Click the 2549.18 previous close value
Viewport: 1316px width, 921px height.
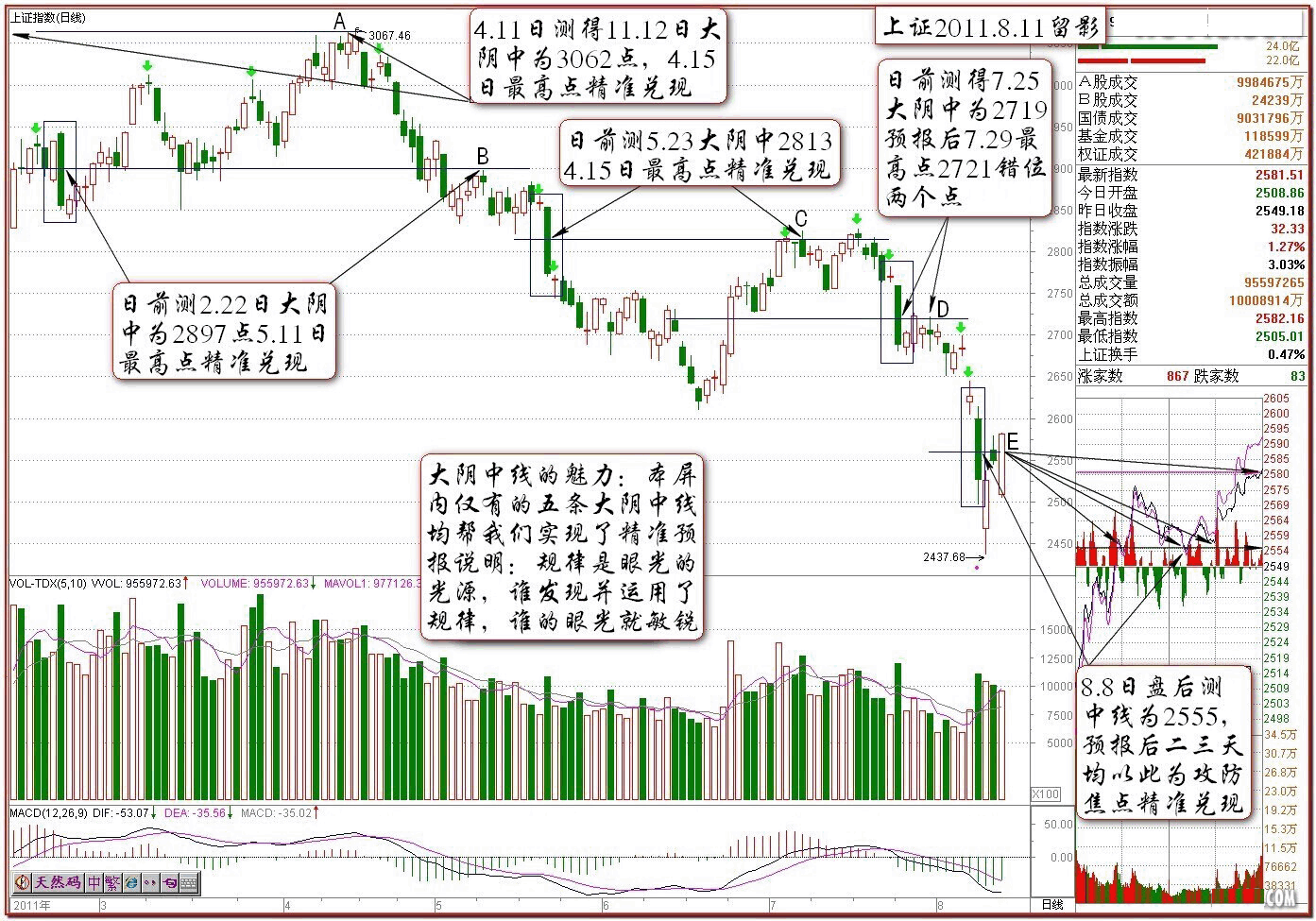point(1279,211)
